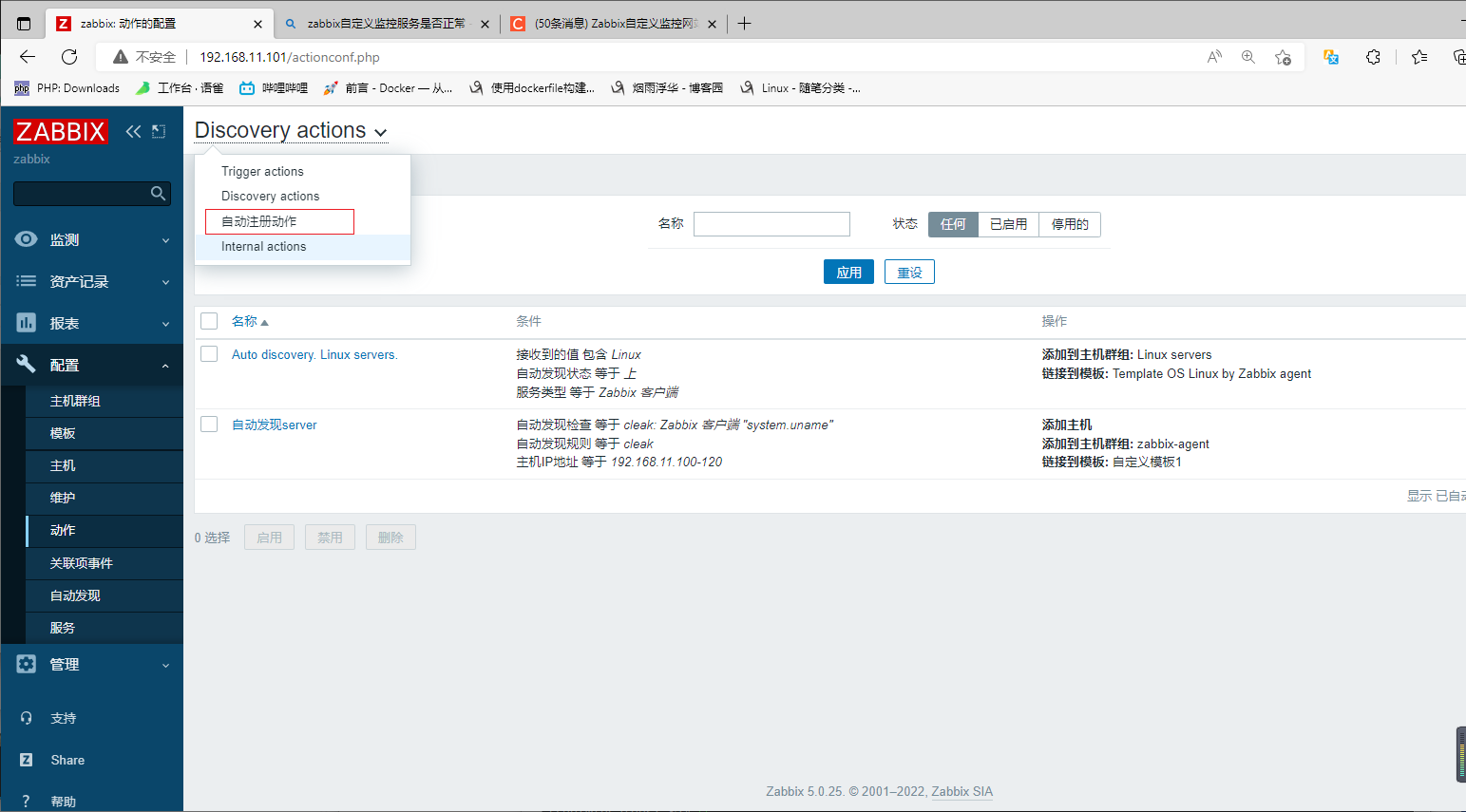Switch to the (50条消息) Zabbix自定义监控 tab
The image size is (1466, 812).
click(x=614, y=24)
